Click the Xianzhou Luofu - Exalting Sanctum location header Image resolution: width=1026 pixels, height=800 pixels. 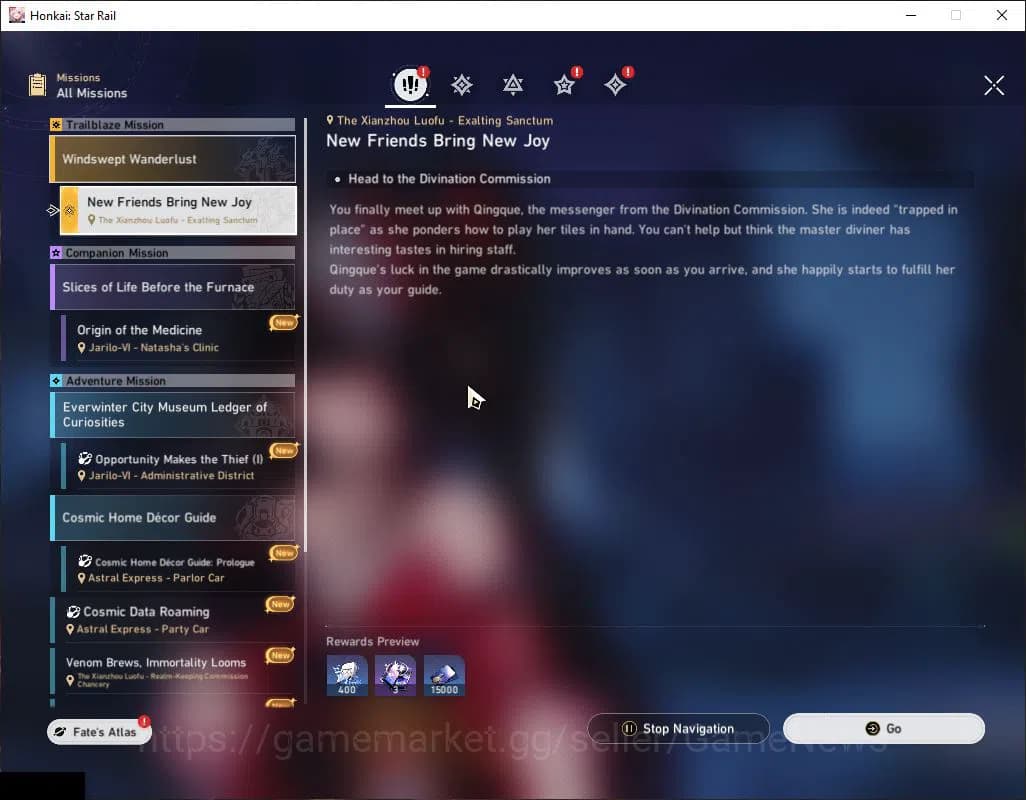445,120
